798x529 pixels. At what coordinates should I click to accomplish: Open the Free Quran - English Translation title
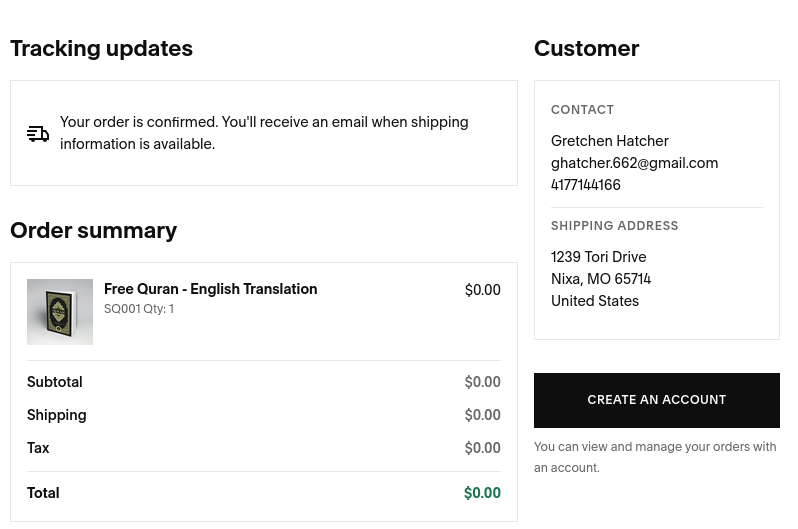coord(210,289)
